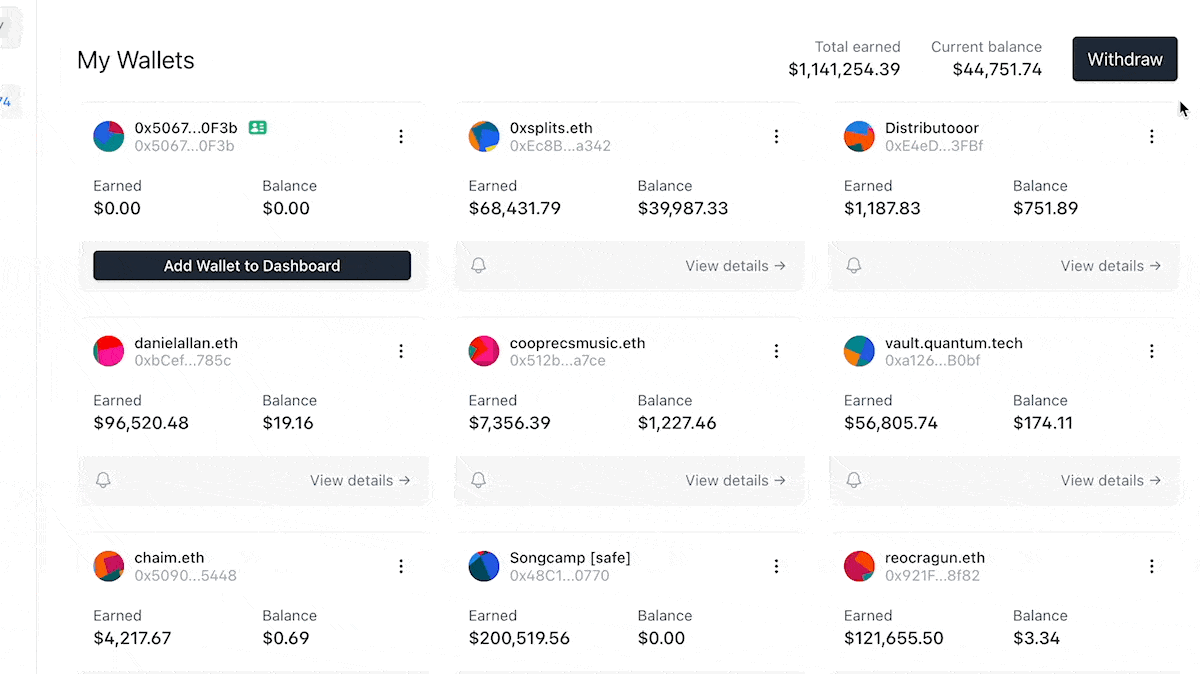Open the options menu for reocragun.eth
Screen dimensions: 1200x674
(1152, 566)
